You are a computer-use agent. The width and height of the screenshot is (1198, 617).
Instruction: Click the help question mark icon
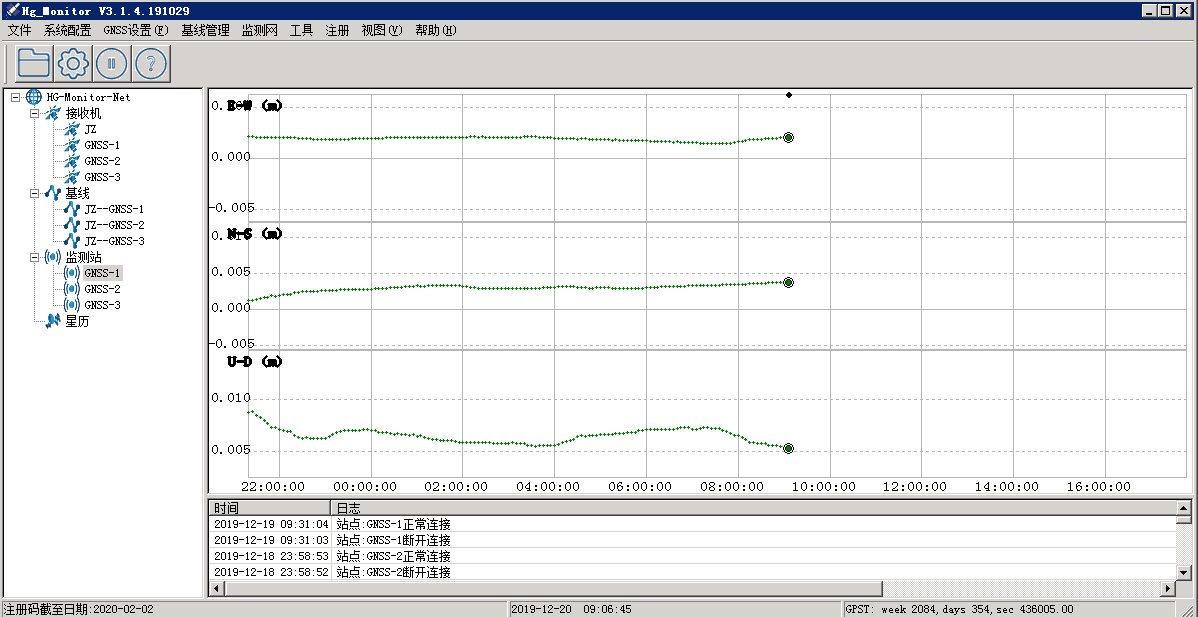click(x=150, y=64)
